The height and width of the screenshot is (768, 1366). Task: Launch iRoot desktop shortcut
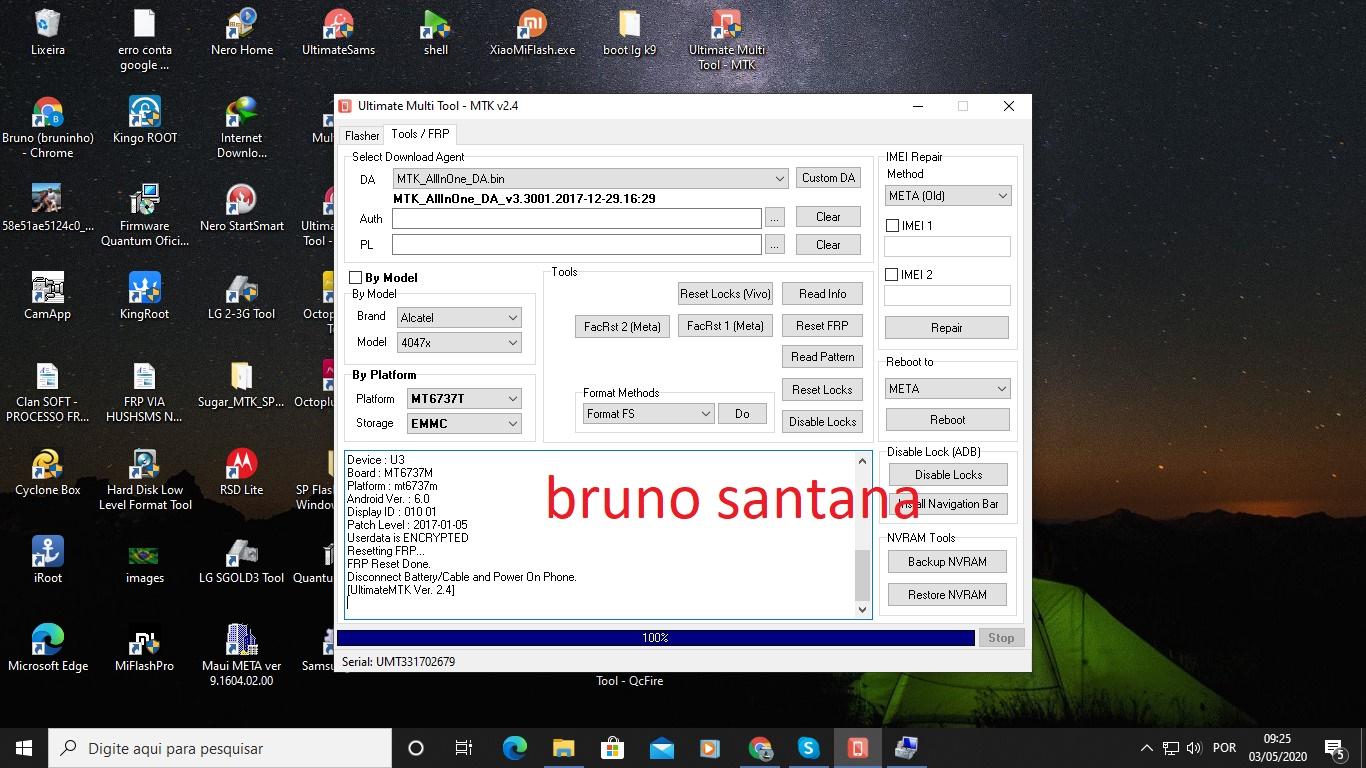[x=47, y=560]
